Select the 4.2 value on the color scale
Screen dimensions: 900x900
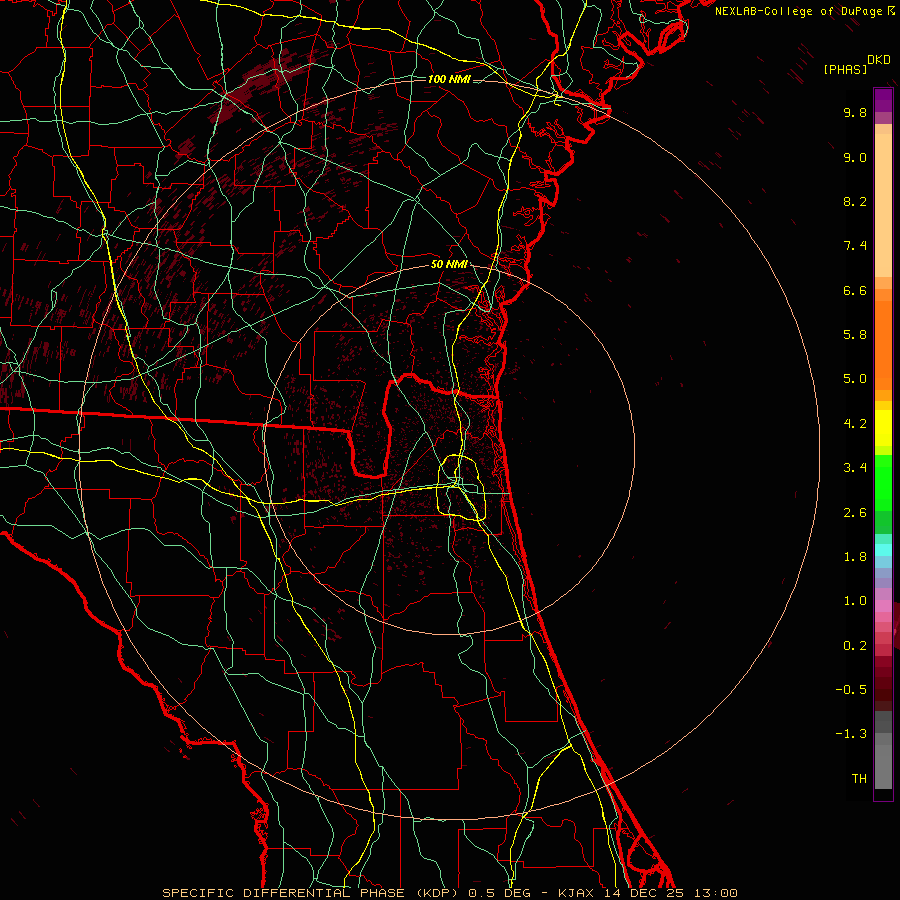tap(855, 424)
